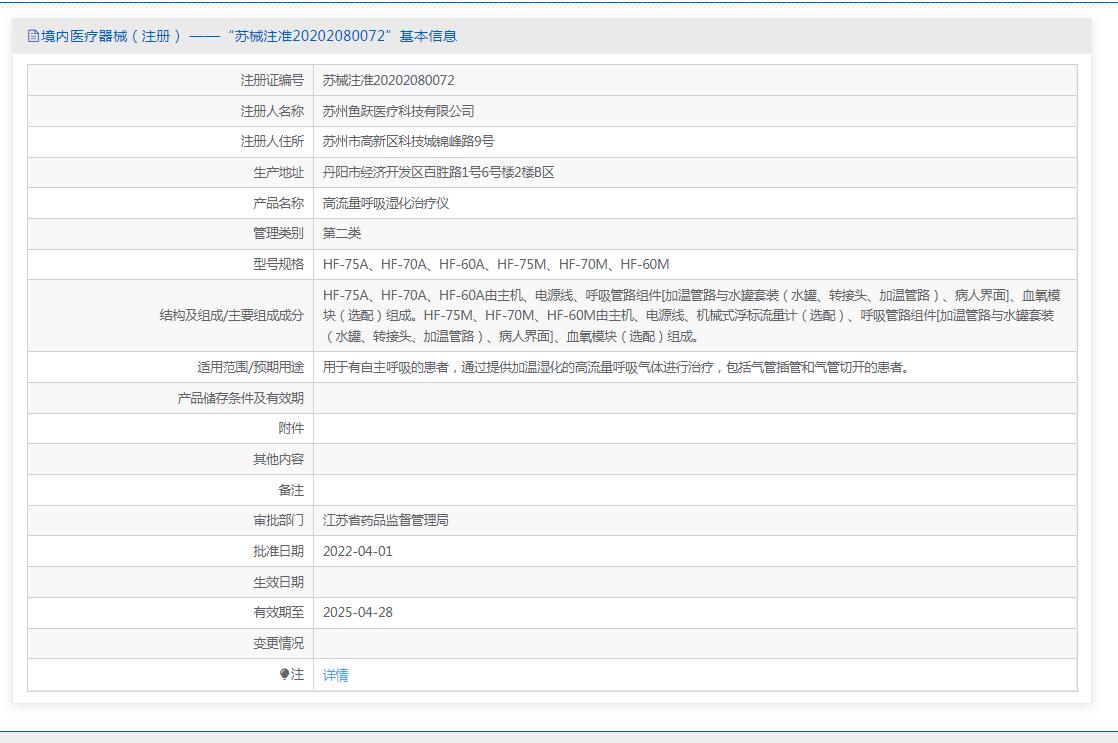The height and width of the screenshot is (743, 1118).
Task: Select approval date 2022-04-01
Action: click(x=358, y=551)
